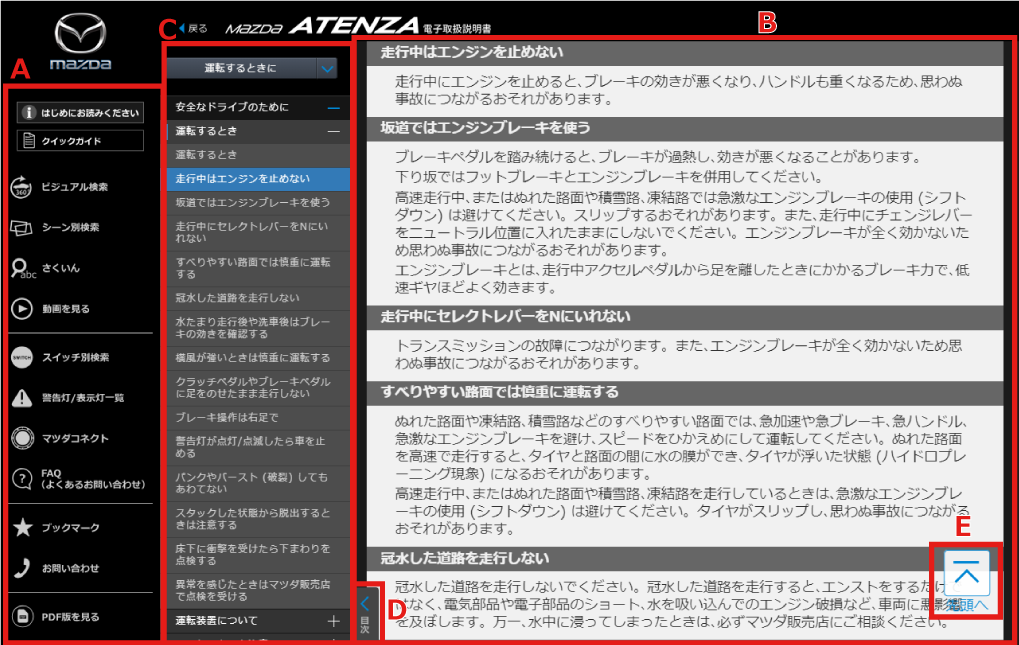
Task: Click the クイックガイド button
Action: [81, 141]
